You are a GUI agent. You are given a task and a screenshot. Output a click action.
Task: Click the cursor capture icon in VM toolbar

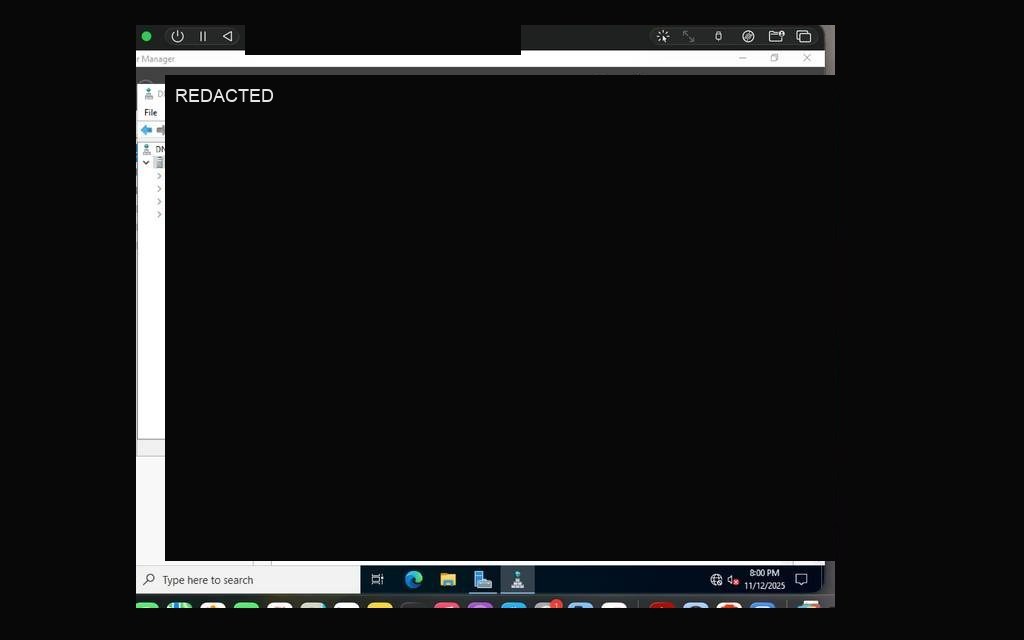click(x=663, y=37)
